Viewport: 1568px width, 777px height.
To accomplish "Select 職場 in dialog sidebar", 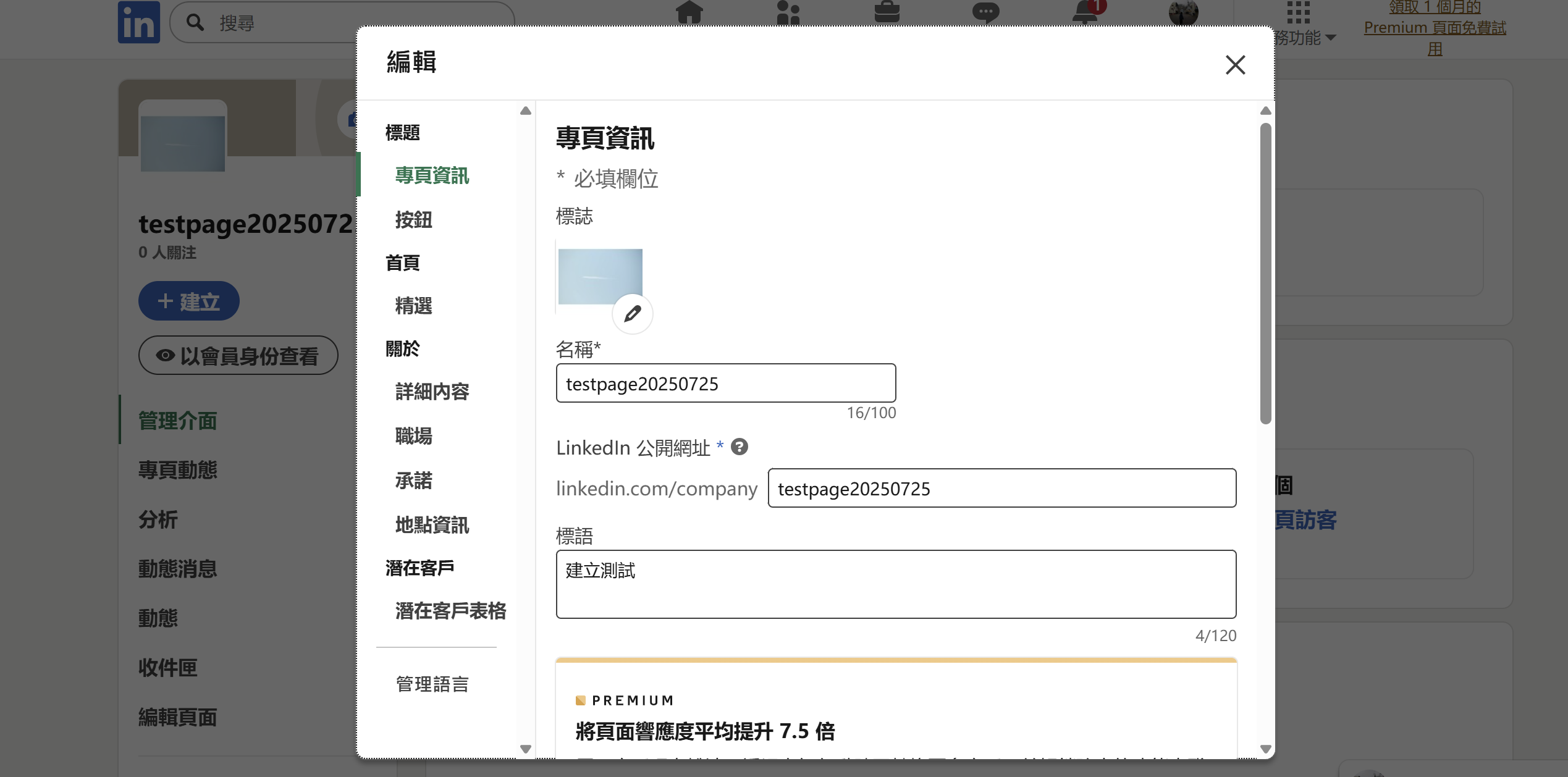I will [x=413, y=436].
